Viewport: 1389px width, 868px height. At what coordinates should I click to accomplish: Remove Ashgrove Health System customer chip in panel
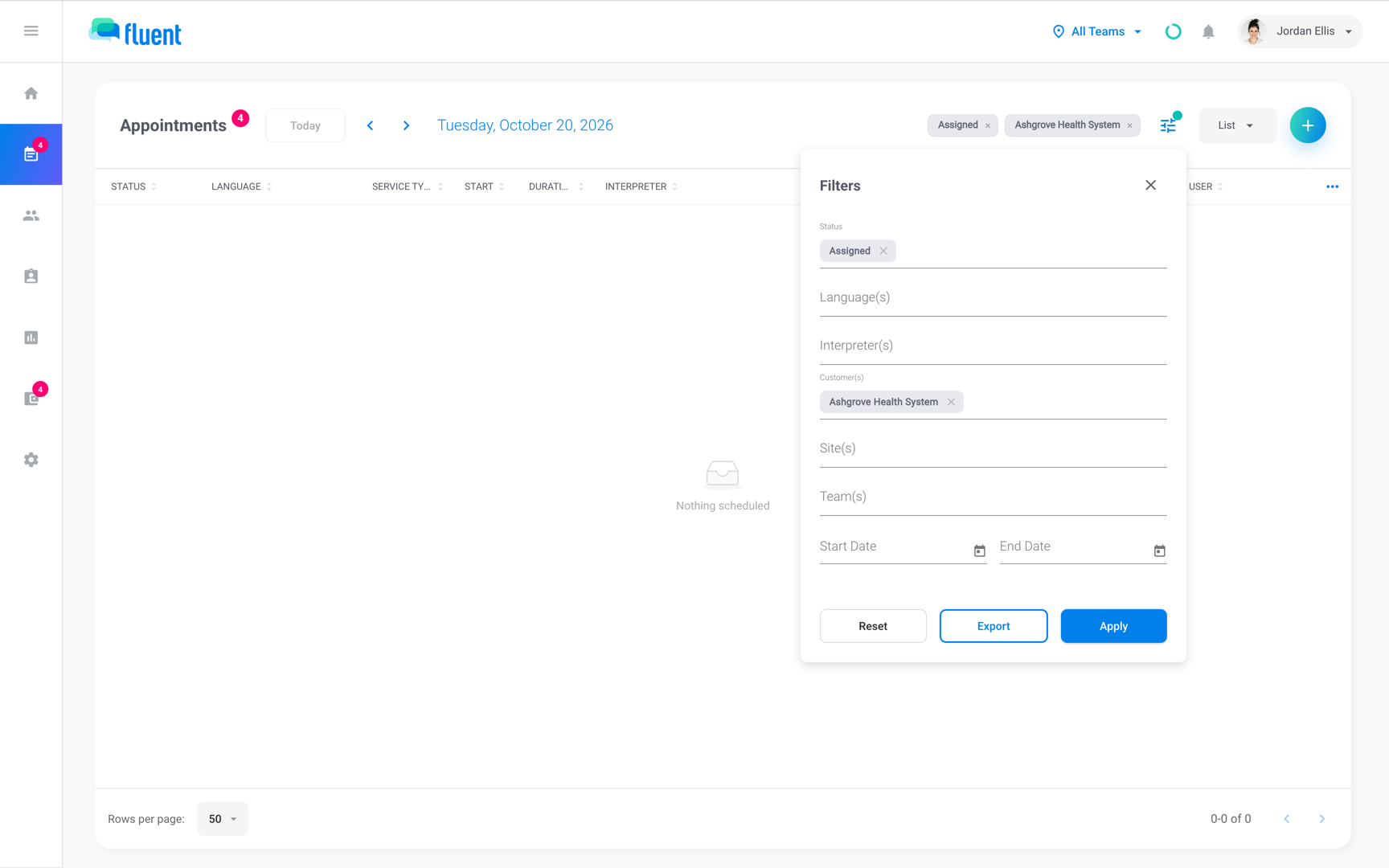[x=951, y=402]
